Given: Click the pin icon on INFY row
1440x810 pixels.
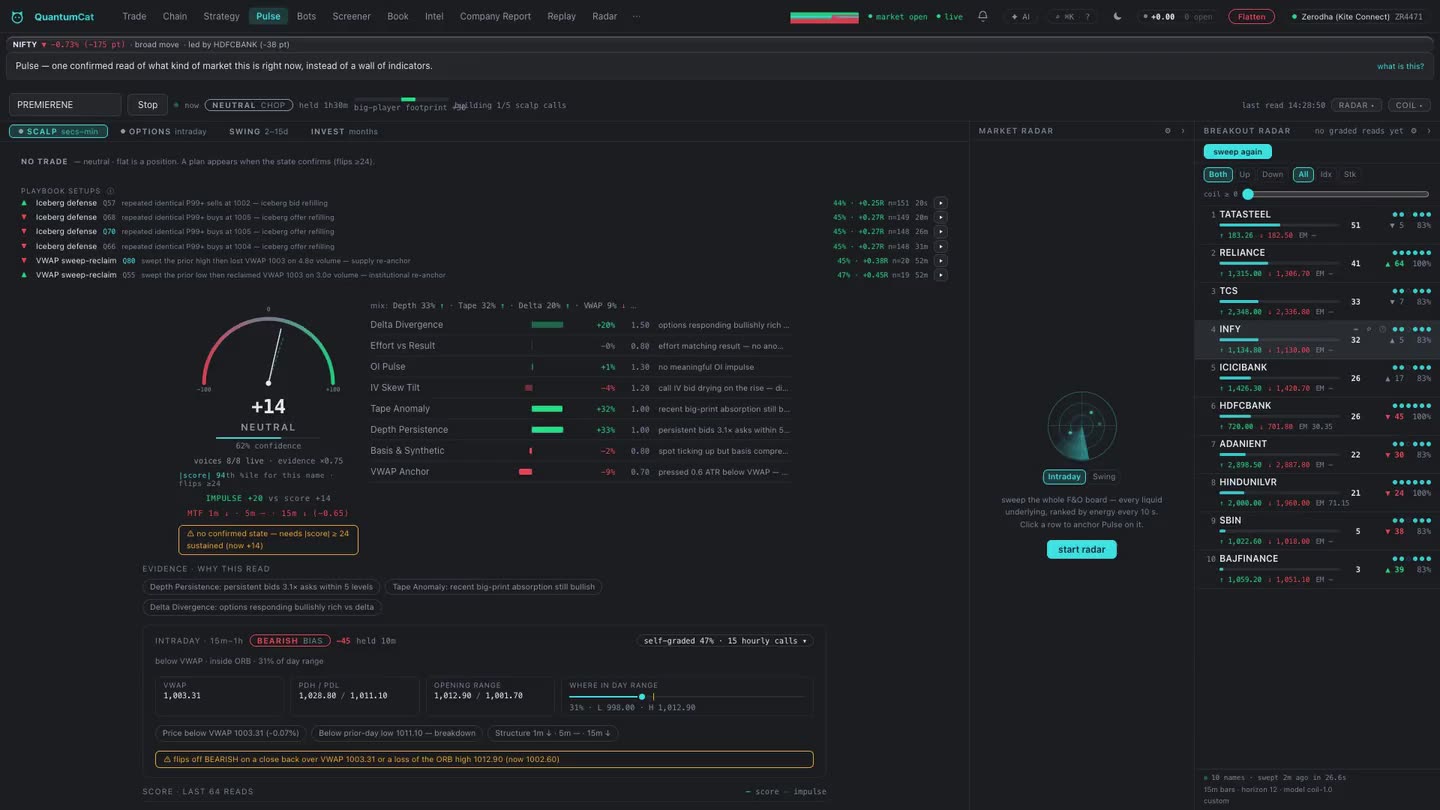Looking at the screenshot, I should coord(1369,329).
